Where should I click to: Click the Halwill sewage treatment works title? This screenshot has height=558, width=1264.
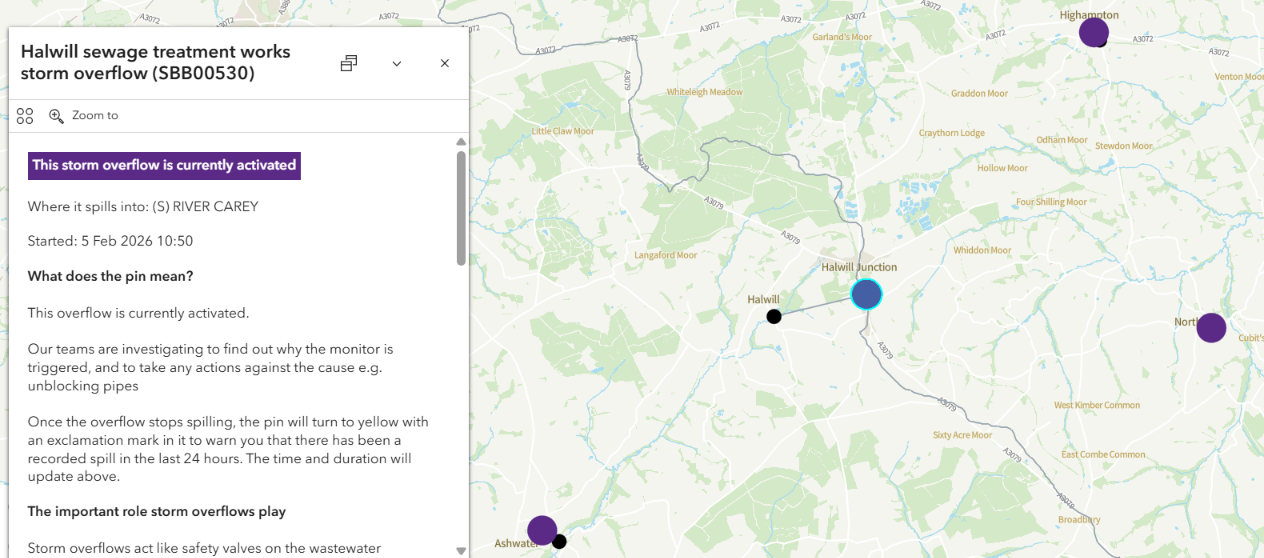(155, 62)
